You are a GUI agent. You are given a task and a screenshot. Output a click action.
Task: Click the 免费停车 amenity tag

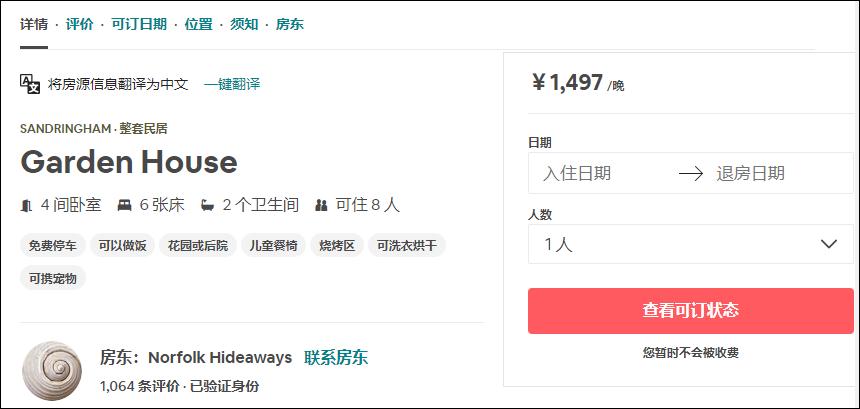[x=52, y=245]
